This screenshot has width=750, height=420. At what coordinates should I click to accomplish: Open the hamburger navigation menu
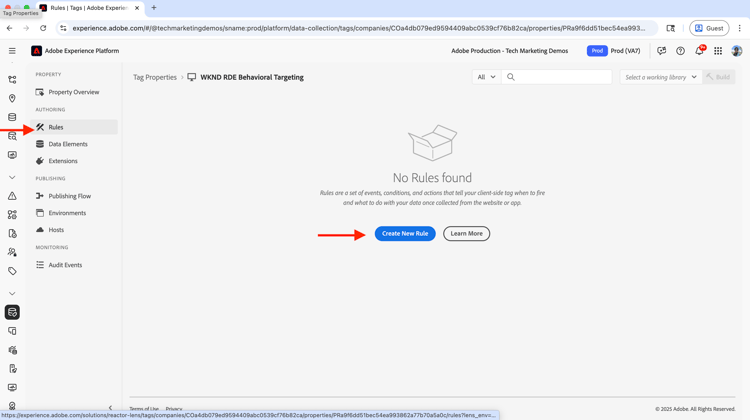coord(12,51)
